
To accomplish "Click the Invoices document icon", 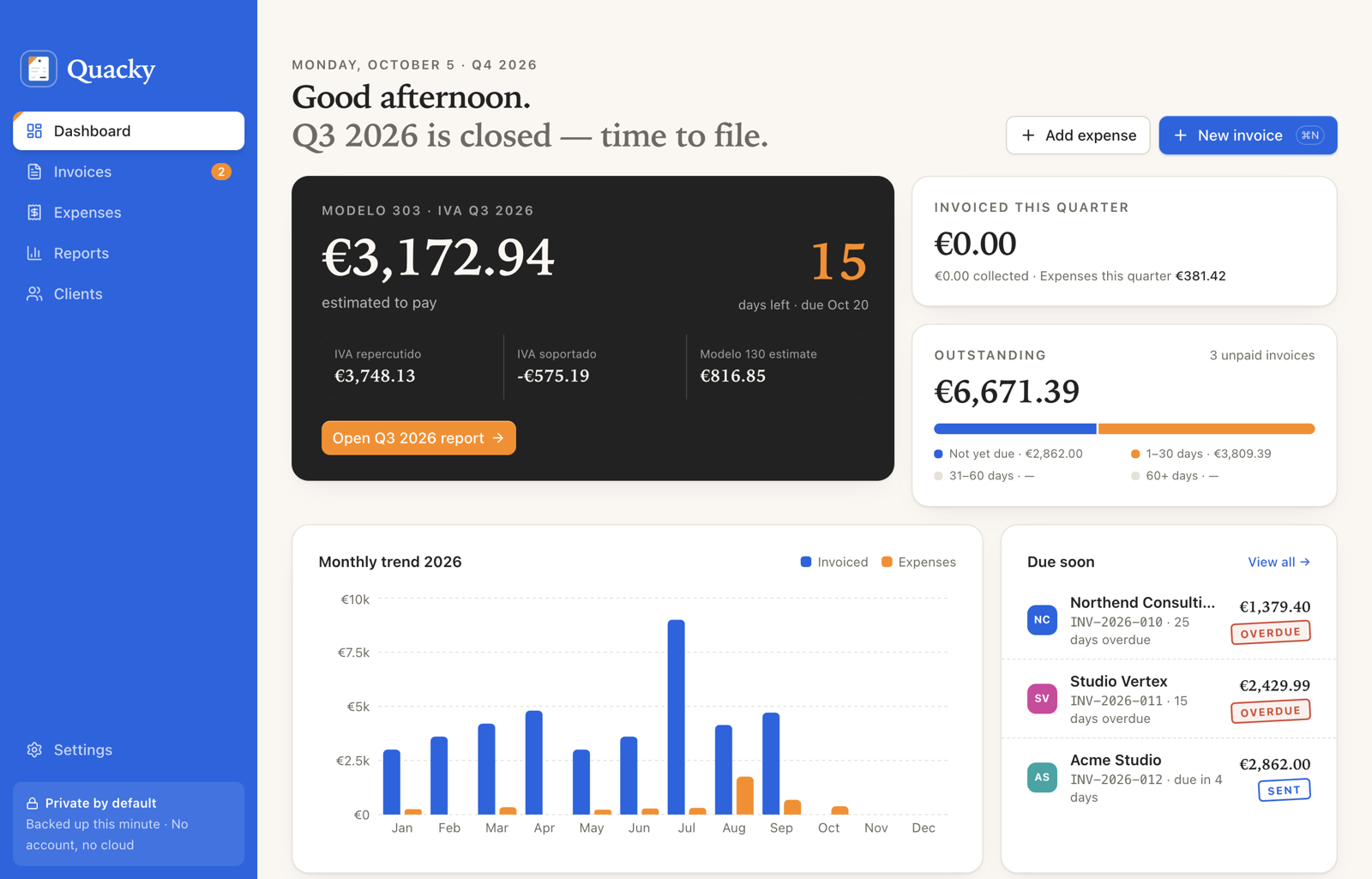I will point(34,172).
